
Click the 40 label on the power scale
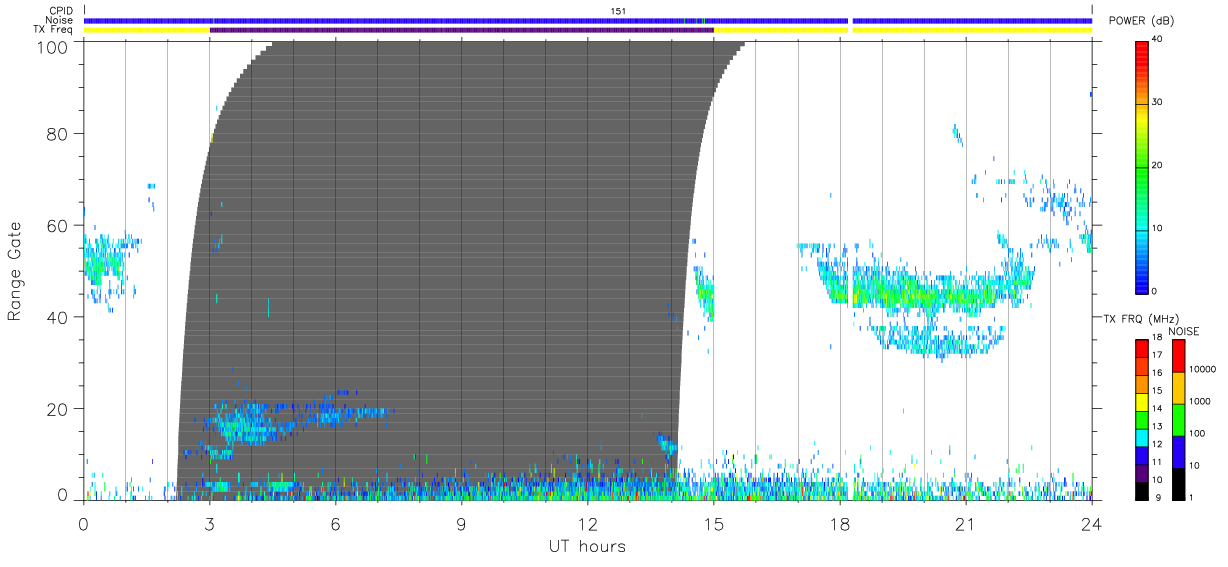pos(1158,41)
